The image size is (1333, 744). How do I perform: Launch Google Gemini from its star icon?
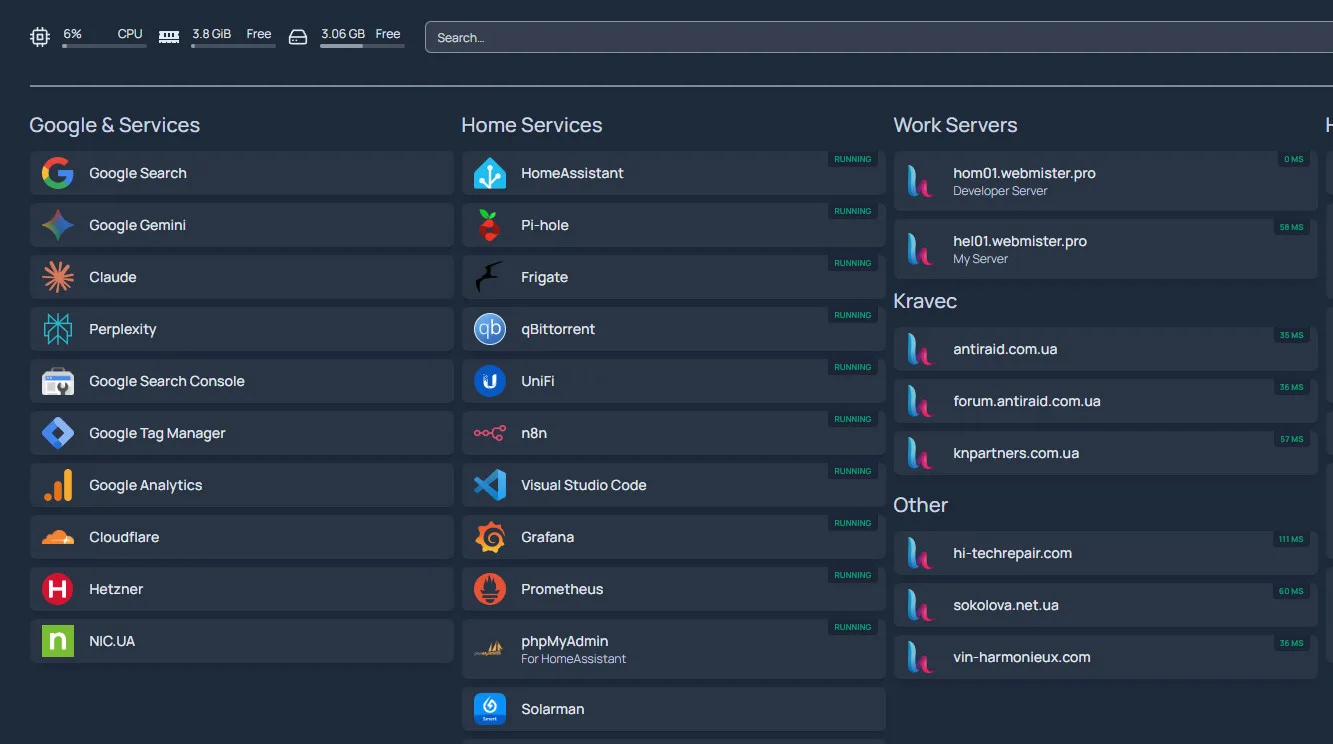point(58,225)
